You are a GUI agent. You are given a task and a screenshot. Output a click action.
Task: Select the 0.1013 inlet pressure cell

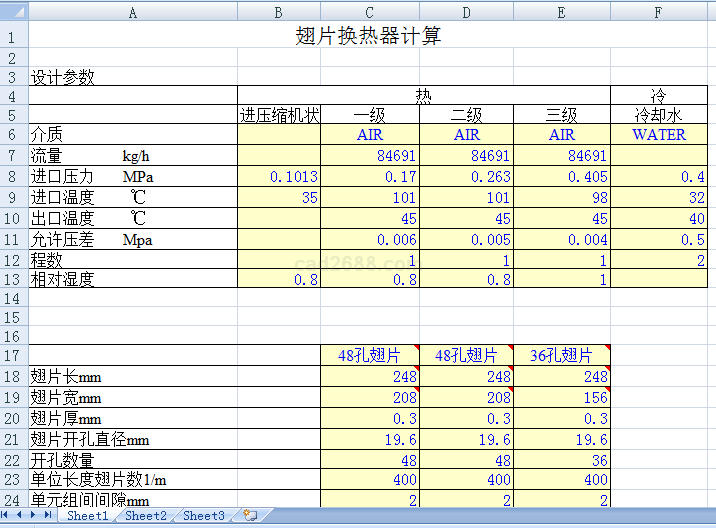279,176
